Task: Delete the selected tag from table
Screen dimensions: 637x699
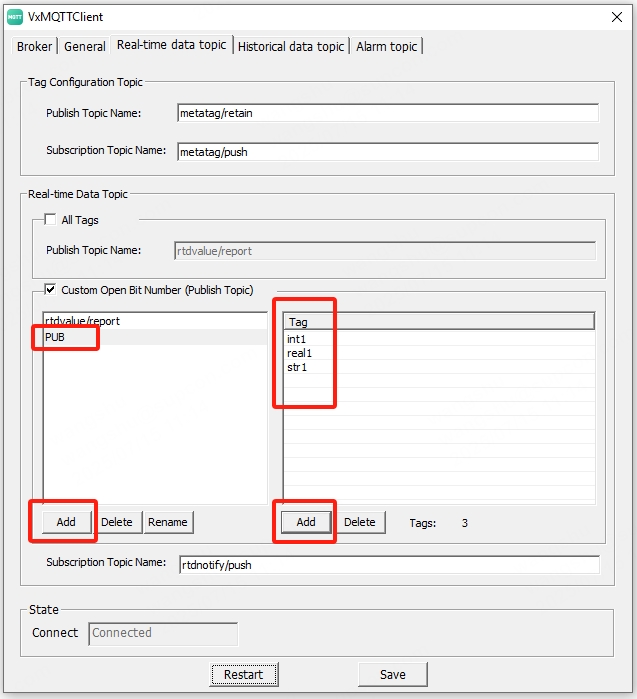Action: (x=360, y=522)
